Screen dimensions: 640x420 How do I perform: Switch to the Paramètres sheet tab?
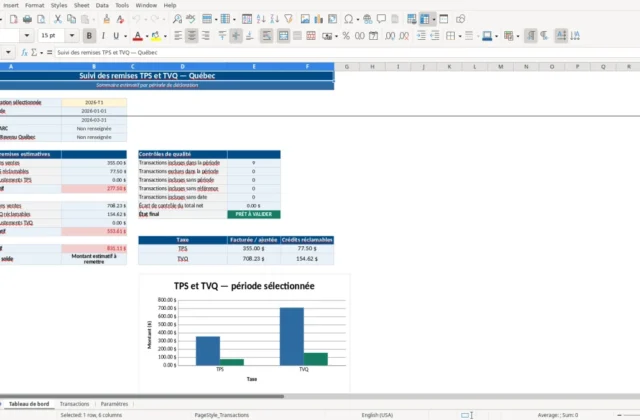pos(114,404)
